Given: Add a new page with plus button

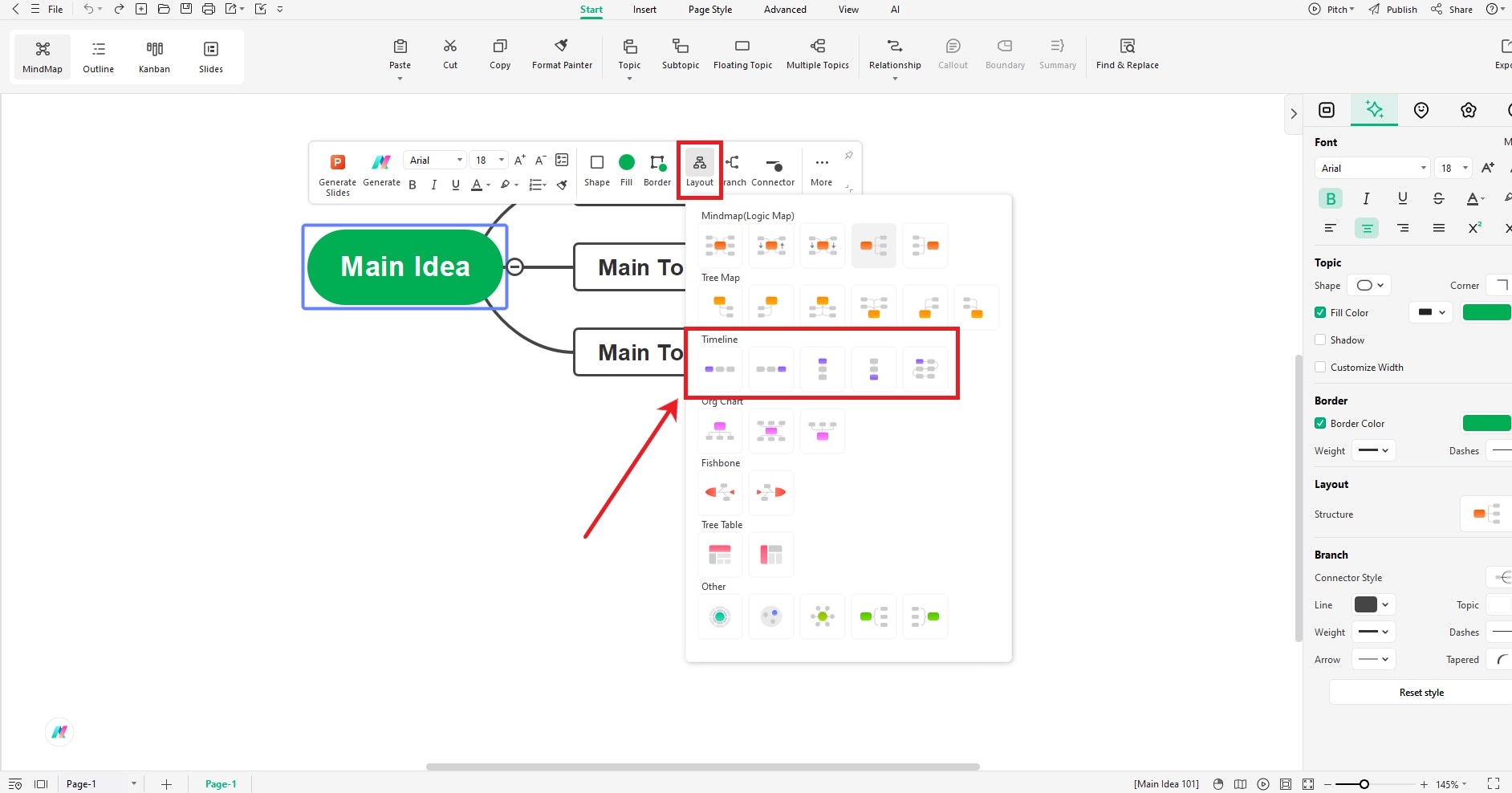Looking at the screenshot, I should point(166,784).
